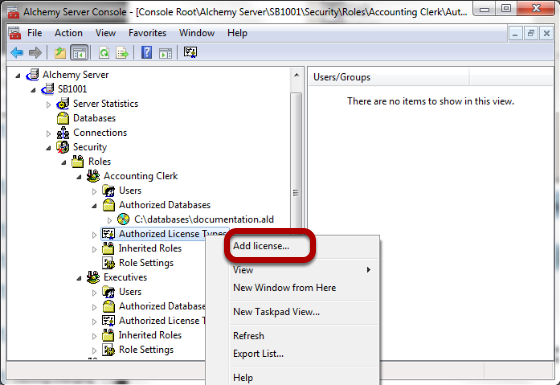Collapse the Roles node
The height and width of the screenshot is (385, 560).
tap(64, 162)
